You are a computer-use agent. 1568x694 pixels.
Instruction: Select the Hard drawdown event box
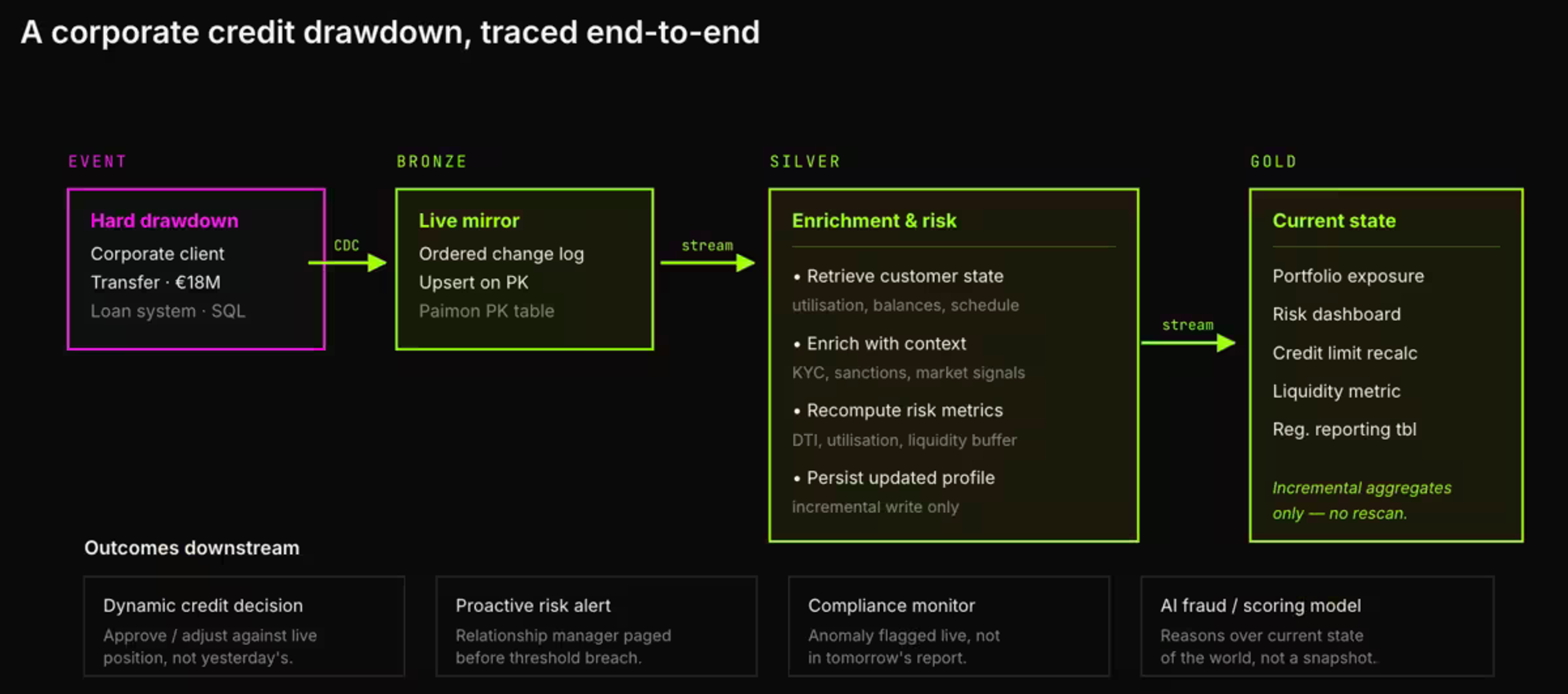click(196, 269)
